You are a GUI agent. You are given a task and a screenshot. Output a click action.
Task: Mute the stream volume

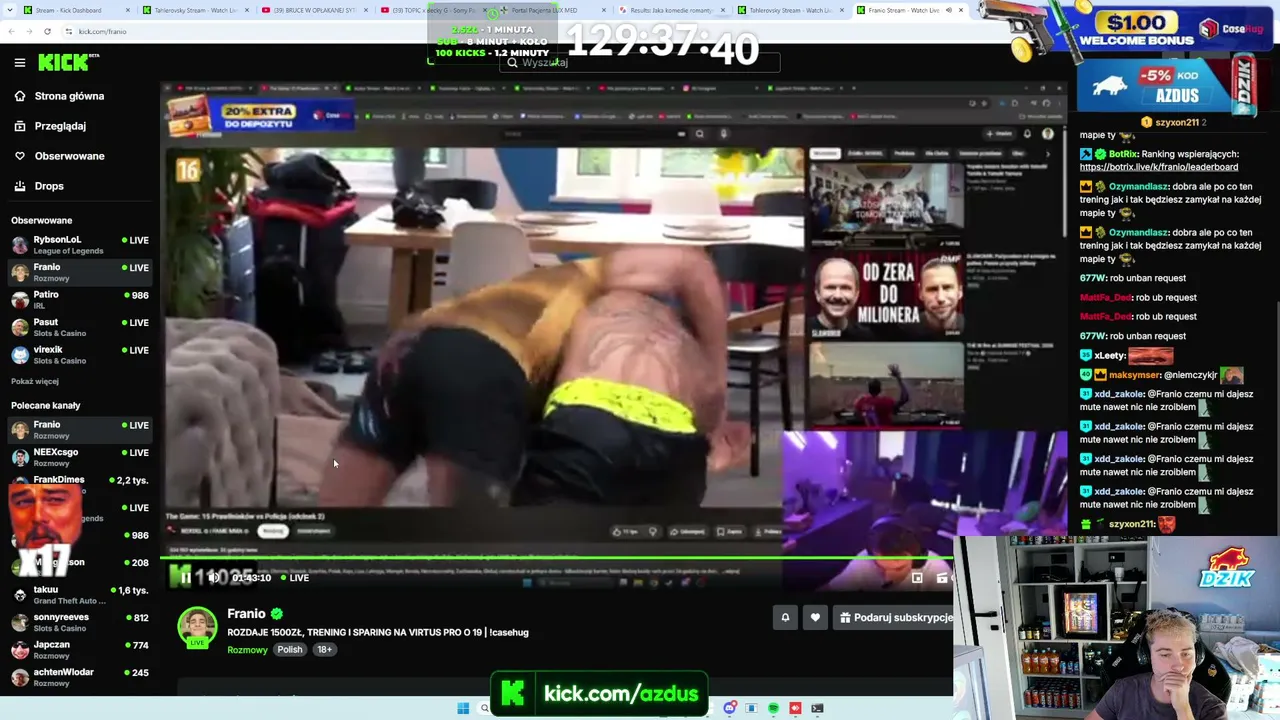(x=213, y=578)
